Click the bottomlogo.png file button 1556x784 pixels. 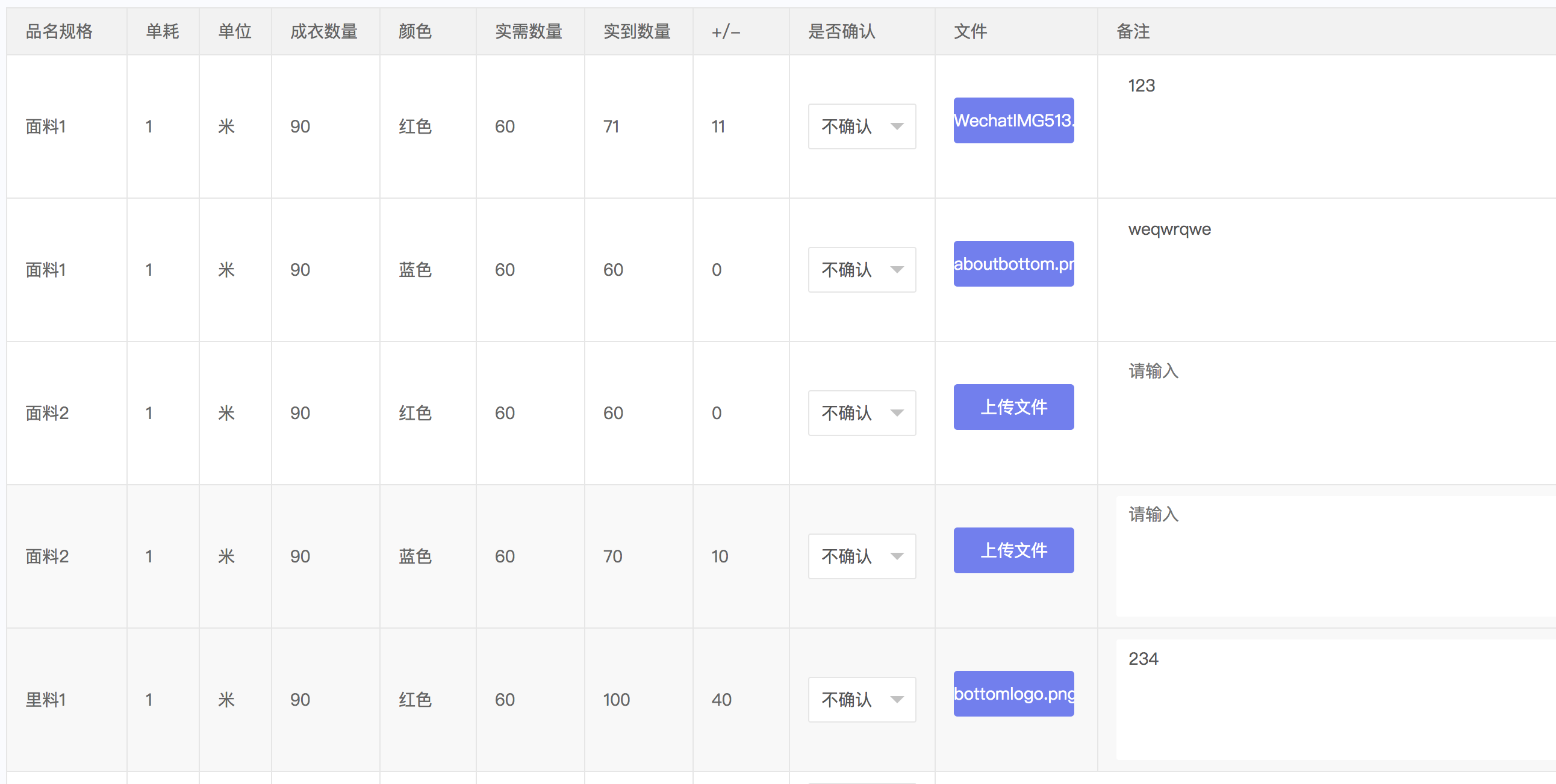click(x=1013, y=694)
